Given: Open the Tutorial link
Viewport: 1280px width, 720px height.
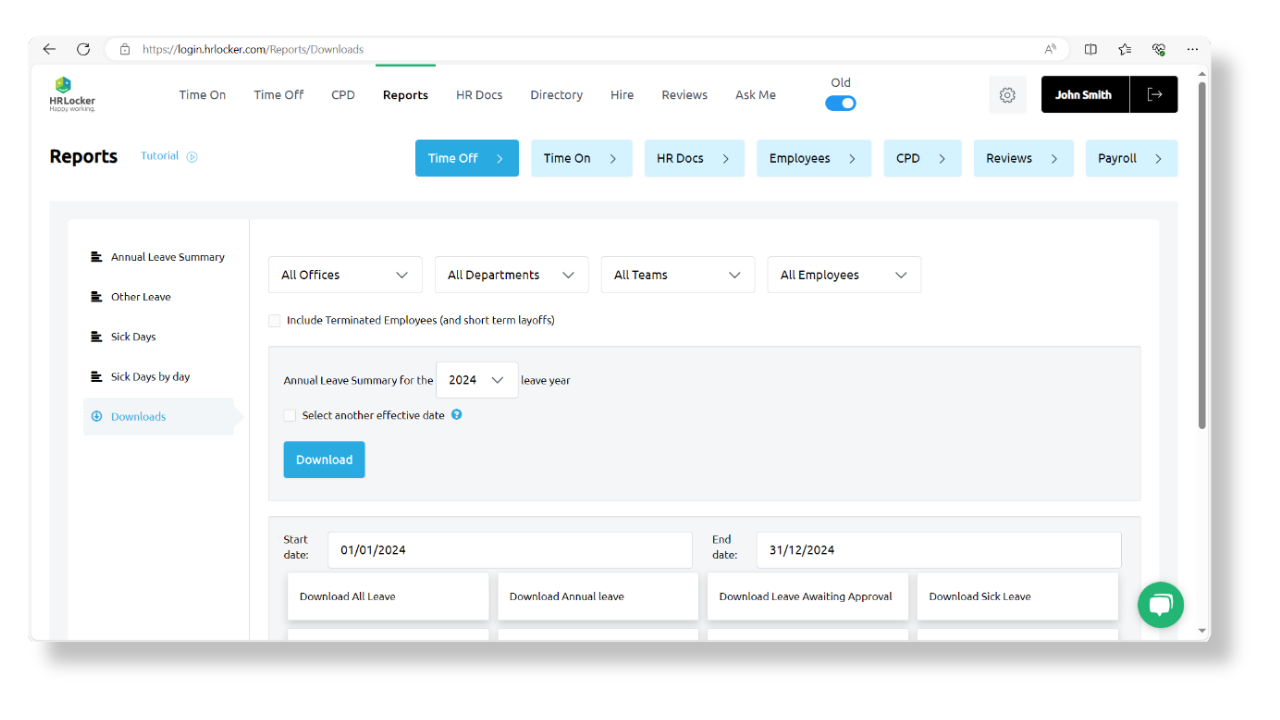Looking at the screenshot, I should (x=159, y=156).
